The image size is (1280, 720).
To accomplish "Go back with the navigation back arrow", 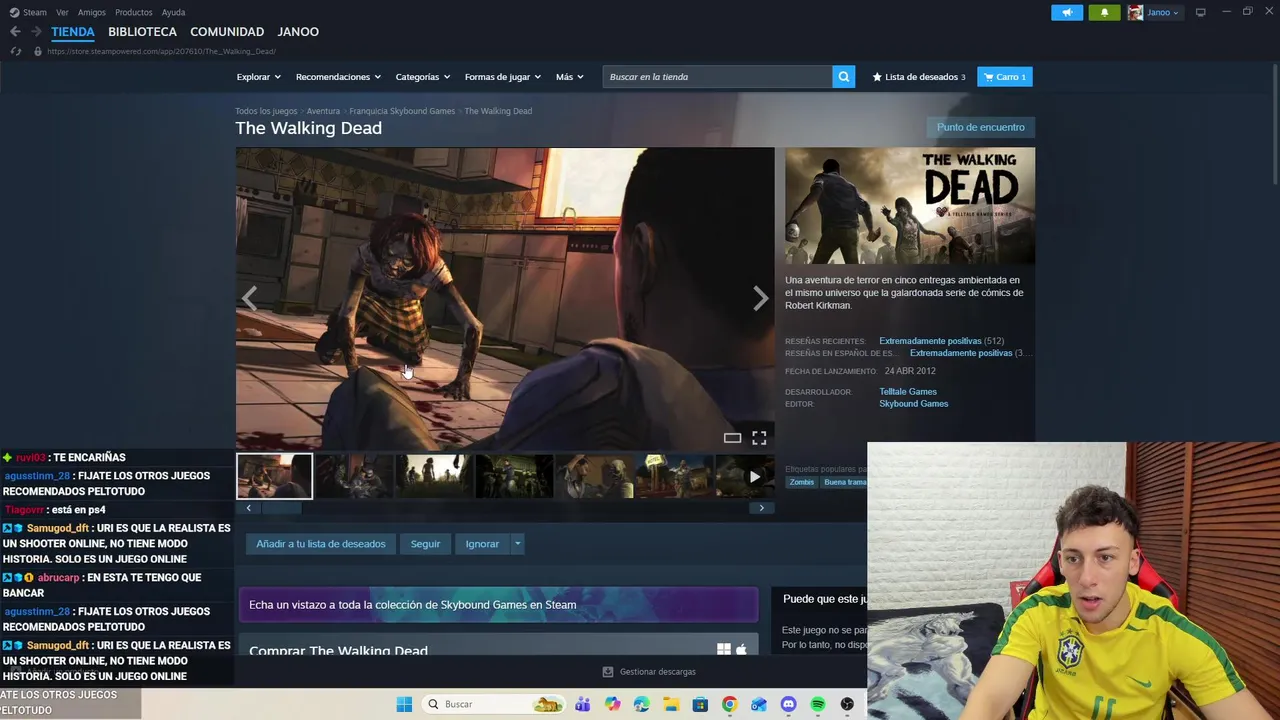I will click(x=15, y=32).
